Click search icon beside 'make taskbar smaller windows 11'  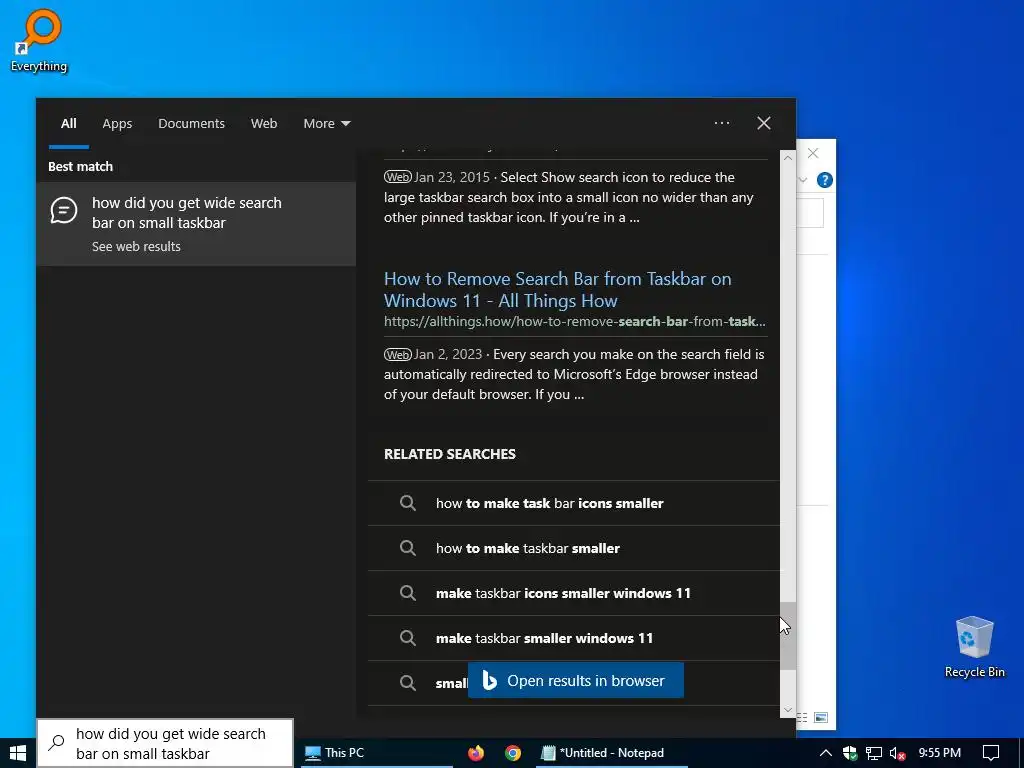[x=408, y=638]
